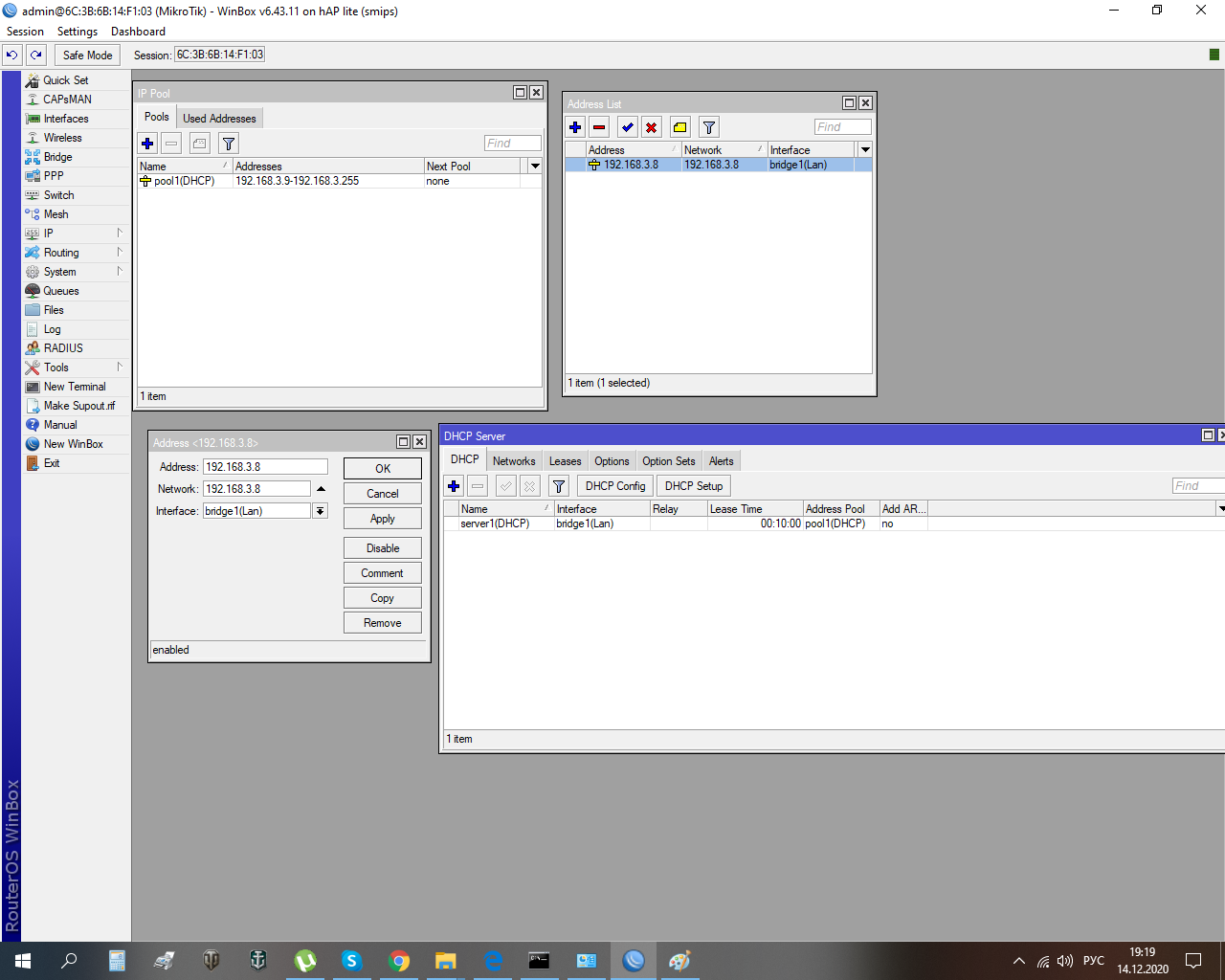This screenshot has height=980, width=1225.
Task: Open Files menu
Action: click(54, 310)
